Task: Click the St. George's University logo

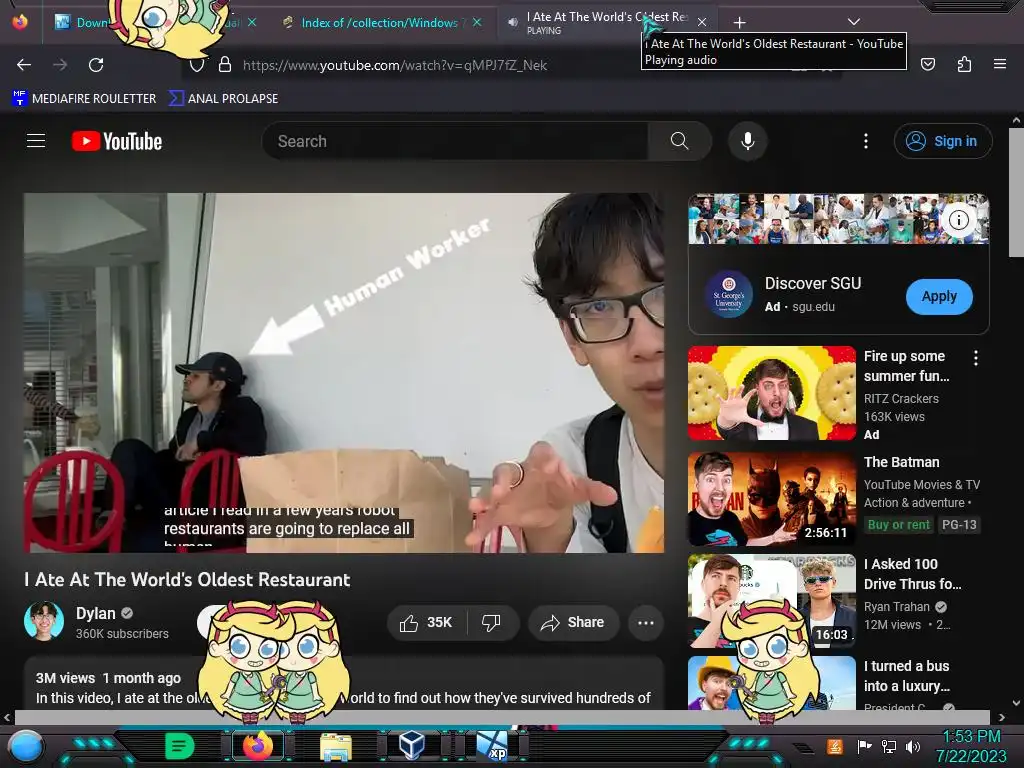Action: 729,295
